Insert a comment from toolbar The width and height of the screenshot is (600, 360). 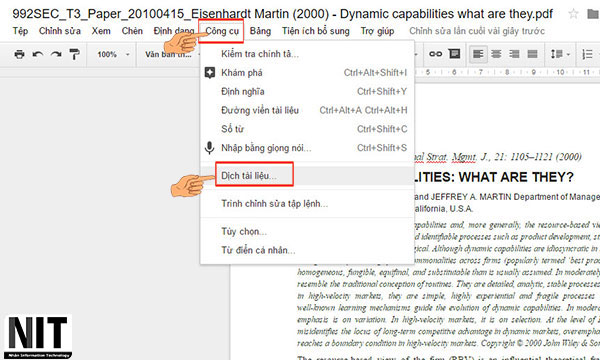(454, 54)
